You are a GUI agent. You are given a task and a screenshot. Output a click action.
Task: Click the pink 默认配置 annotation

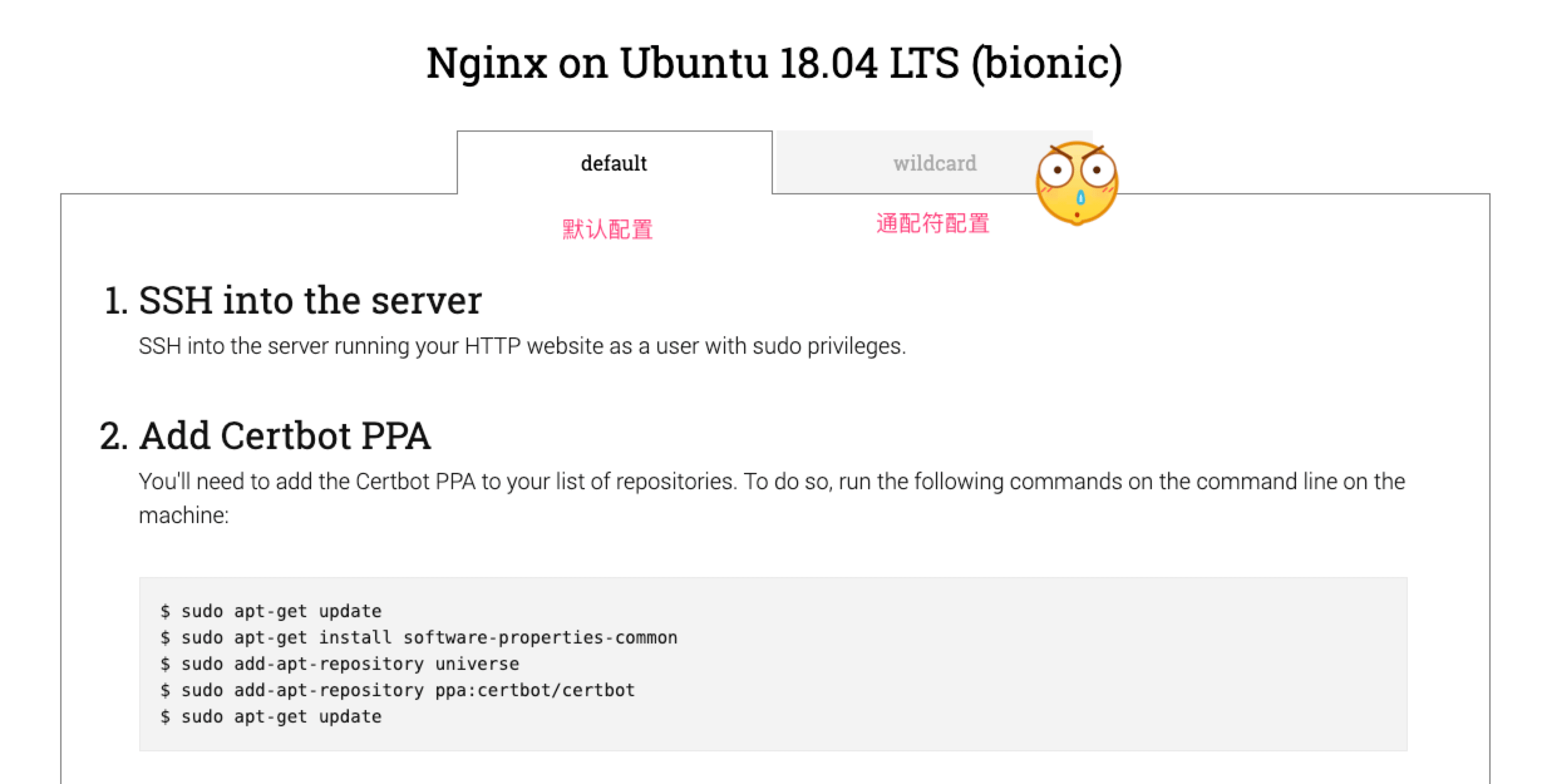coord(607,230)
